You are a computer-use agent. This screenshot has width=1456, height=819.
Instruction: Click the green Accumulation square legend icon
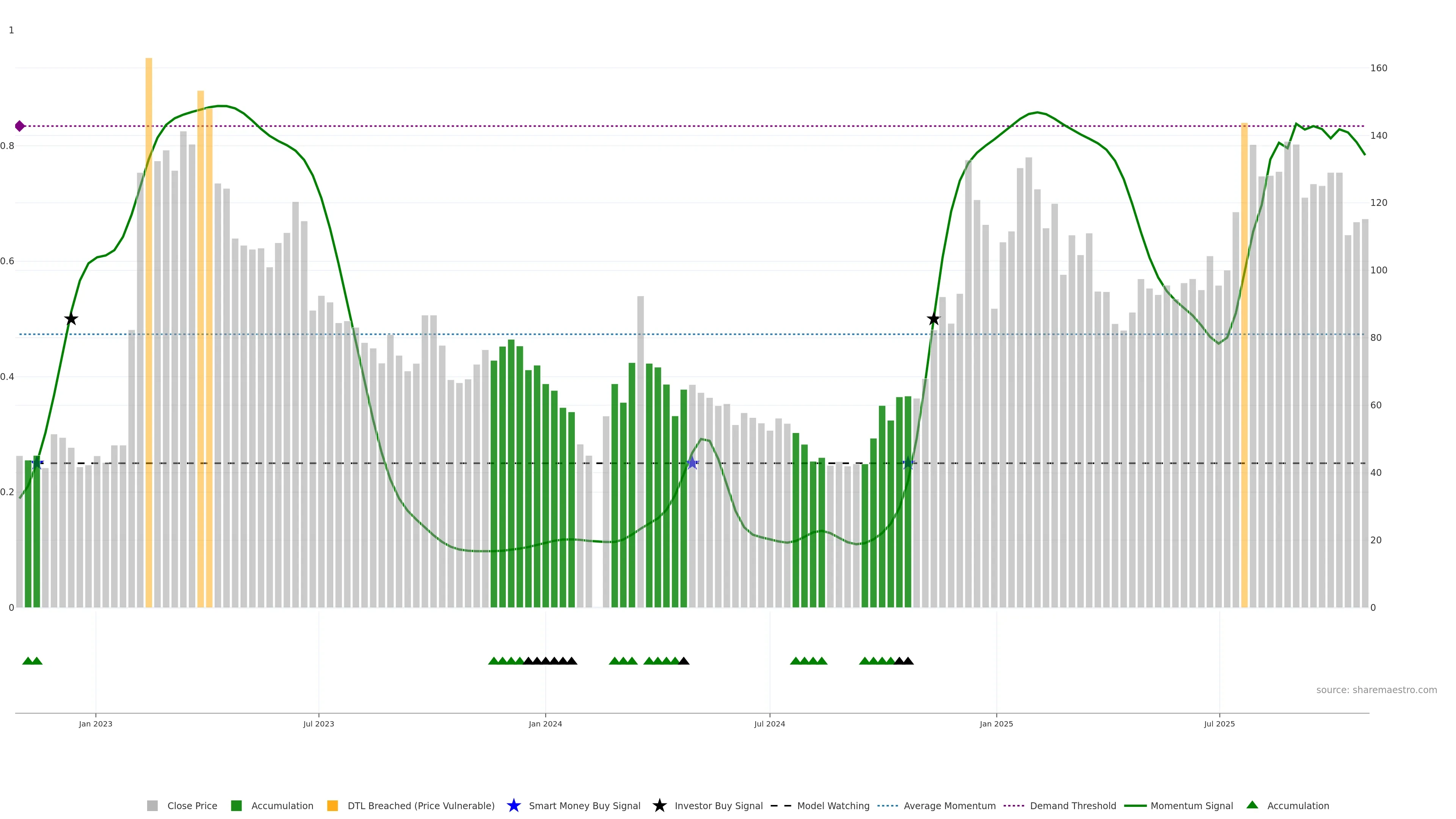(x=236, y=805)
